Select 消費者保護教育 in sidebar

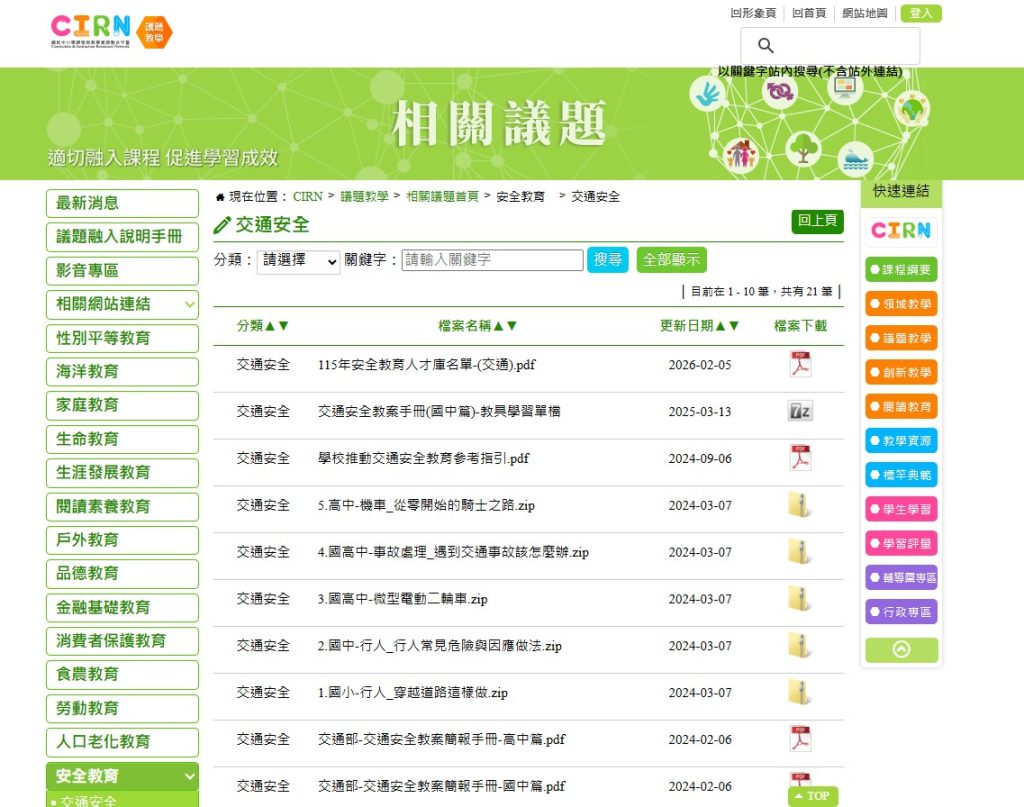point(122,641)
